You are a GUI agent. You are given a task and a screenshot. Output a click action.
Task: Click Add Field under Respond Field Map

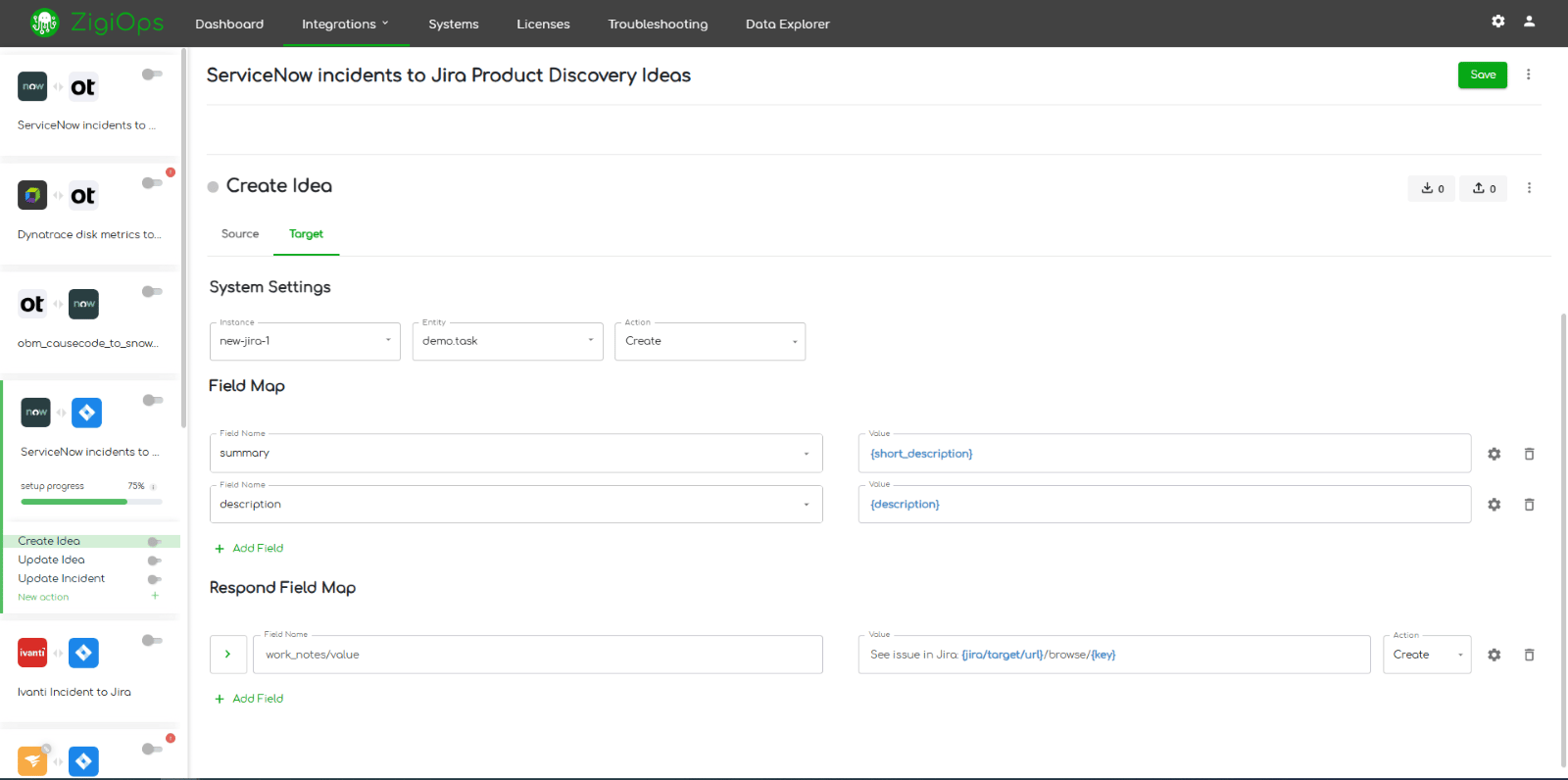[249, 699]
